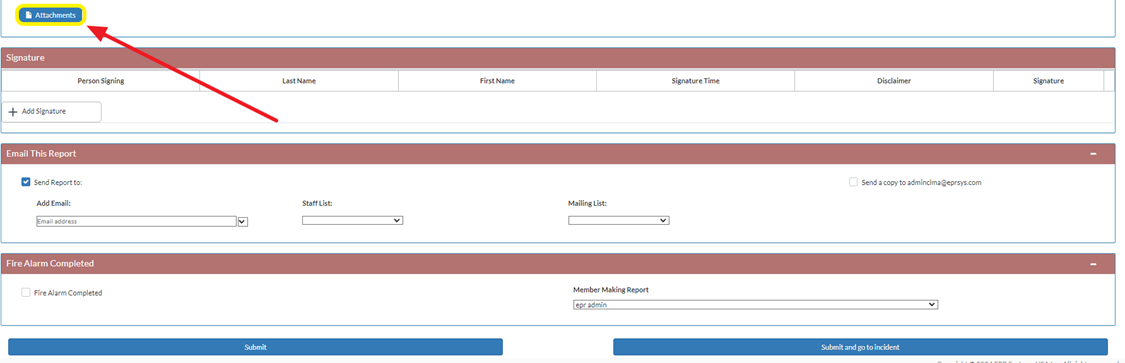Click Submit and go to incident

click(x=860, y=347)
